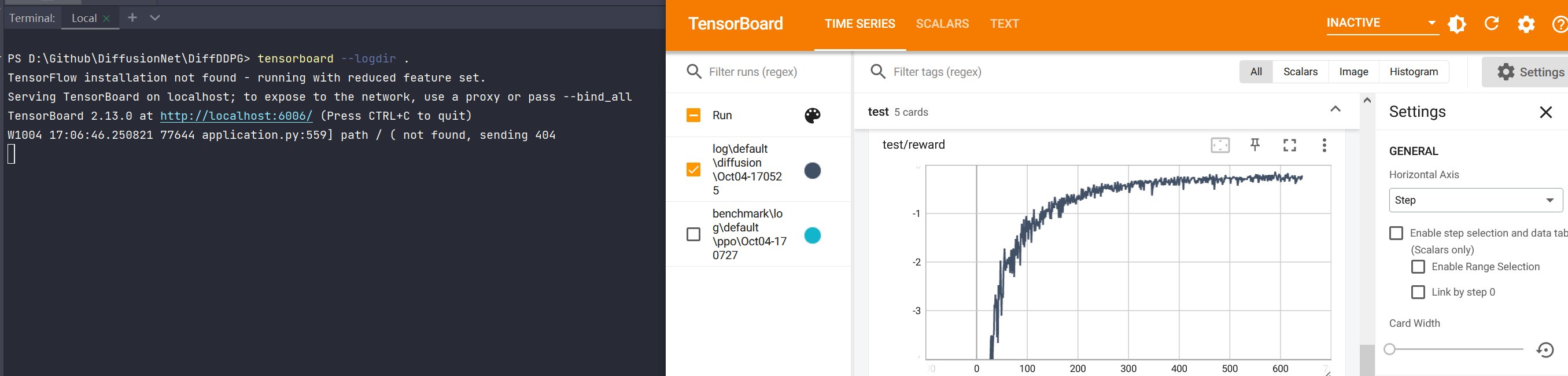1568x376 pixels.
Task: Click the TensorBoard logo text
Action: [x=735, y=24]
